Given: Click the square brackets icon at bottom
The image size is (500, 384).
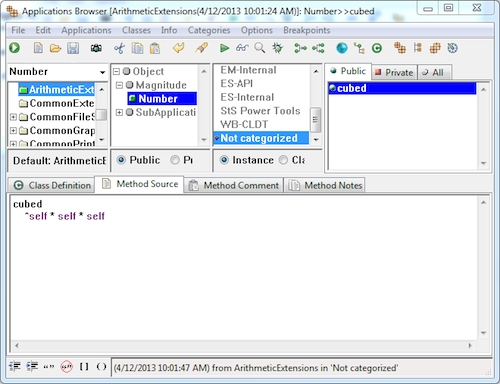Looking at the screenshot, I should tap(84, 367).
